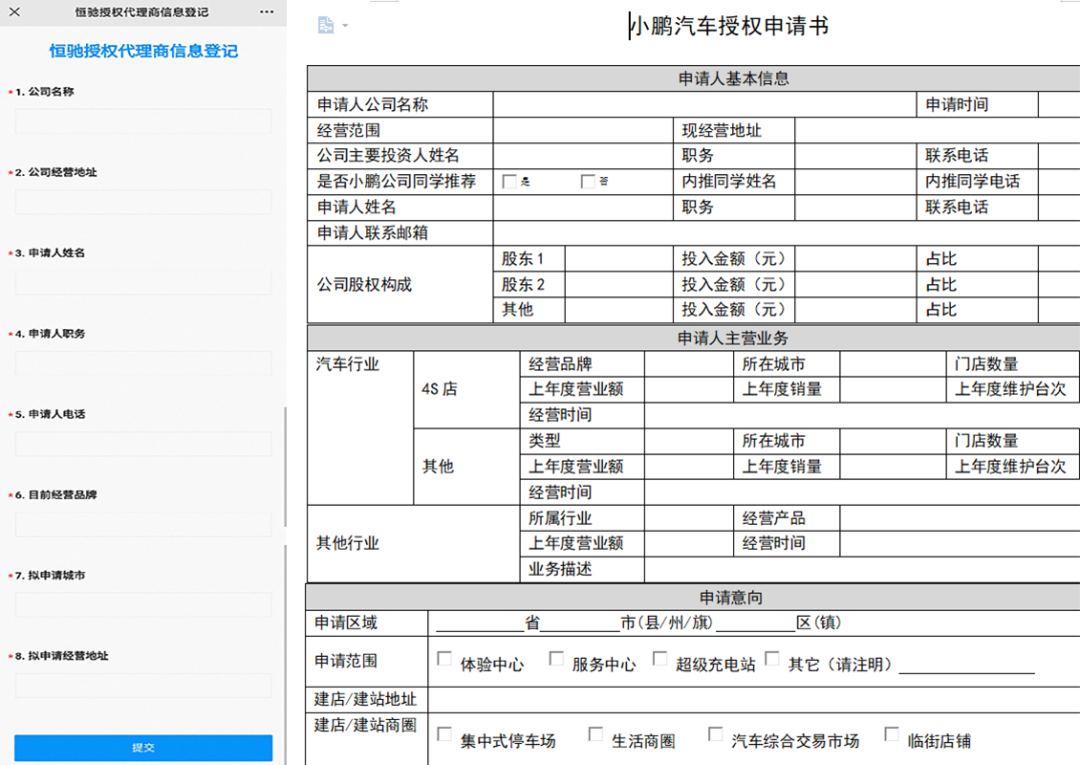Screen dimensions: 1080x765
Task: Check the 生活商圈 box
Action: [x=596, y=732]
